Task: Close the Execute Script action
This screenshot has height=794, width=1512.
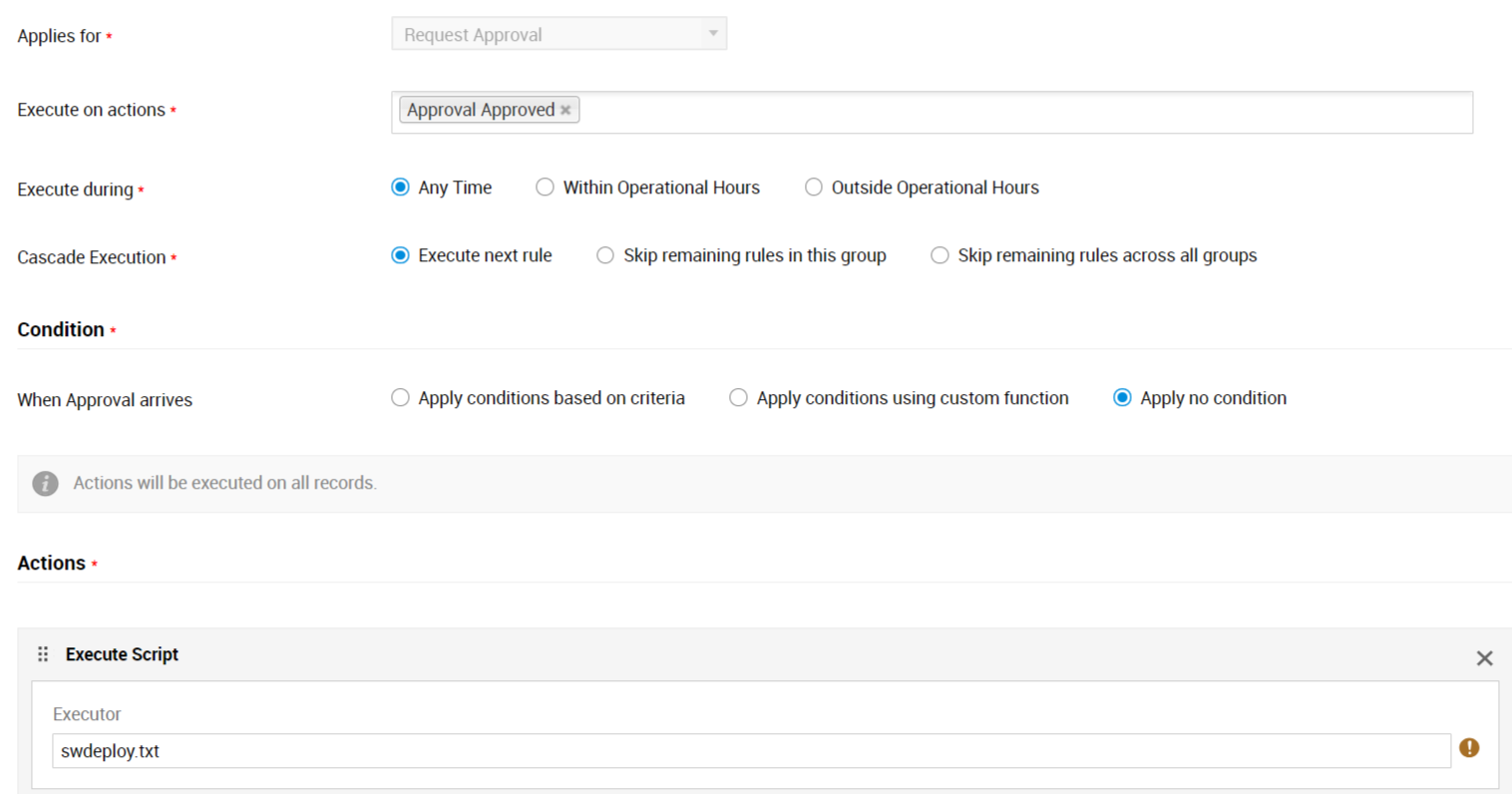Action: pyautogui.click(x=1484, y=658)
